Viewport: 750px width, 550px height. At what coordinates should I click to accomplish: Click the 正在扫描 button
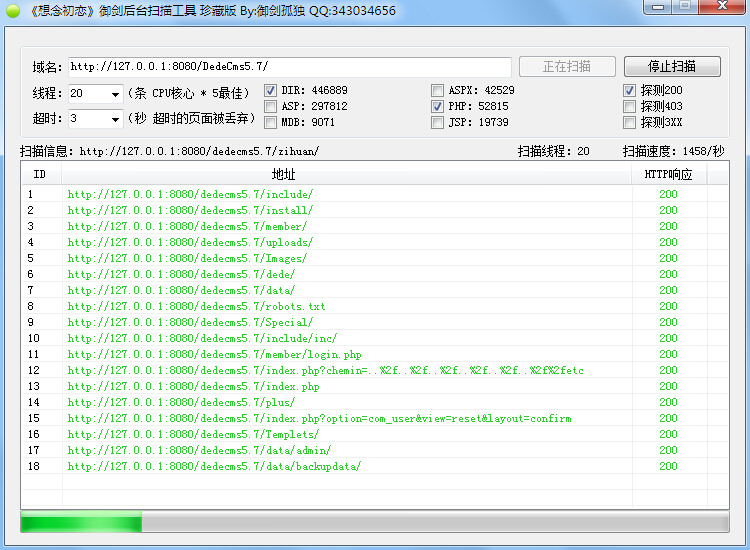coord(567,67)
